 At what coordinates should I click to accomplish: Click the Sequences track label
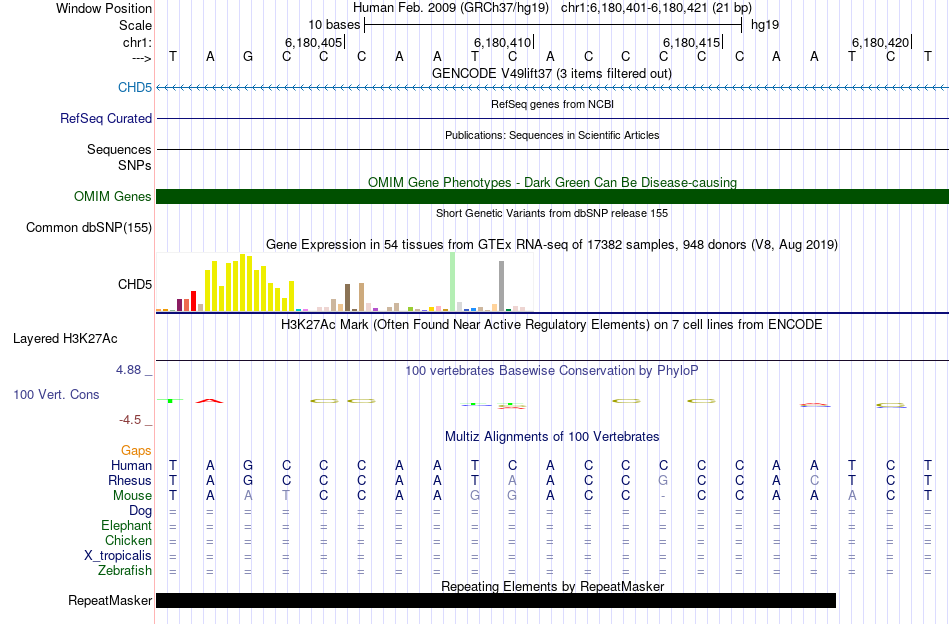pyautogui.click(x=119, y=149)
